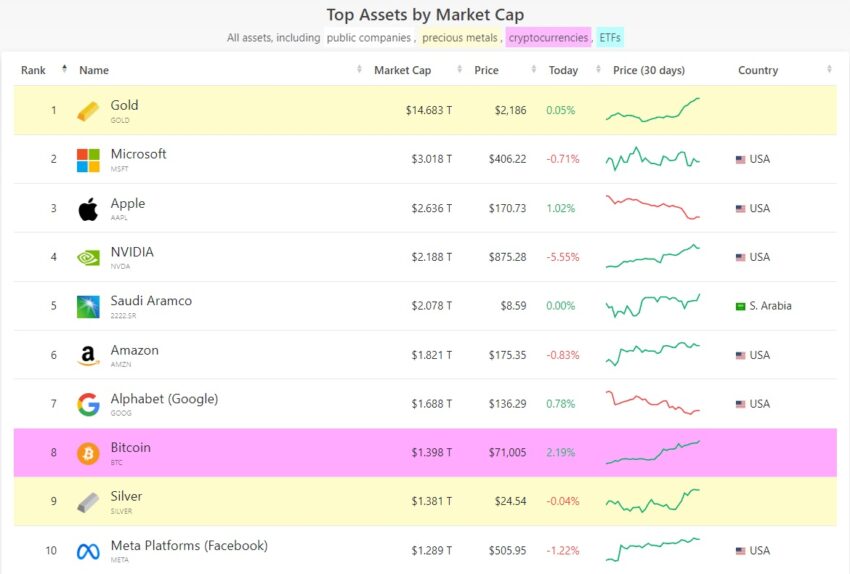850x574 pixels.
Task: Click the Amazon logo icon
Action: [x=88, y=356]
